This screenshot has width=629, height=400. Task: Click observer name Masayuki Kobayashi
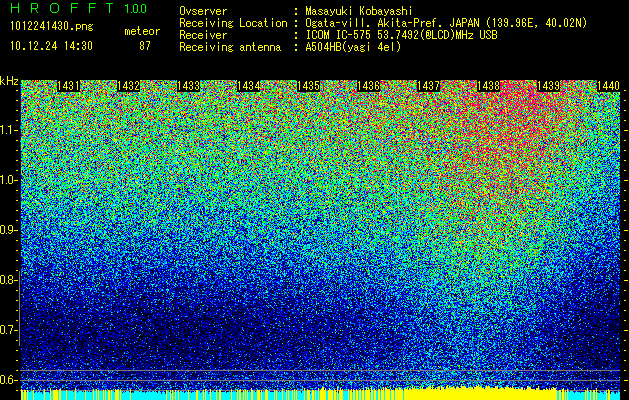(359, 11)
